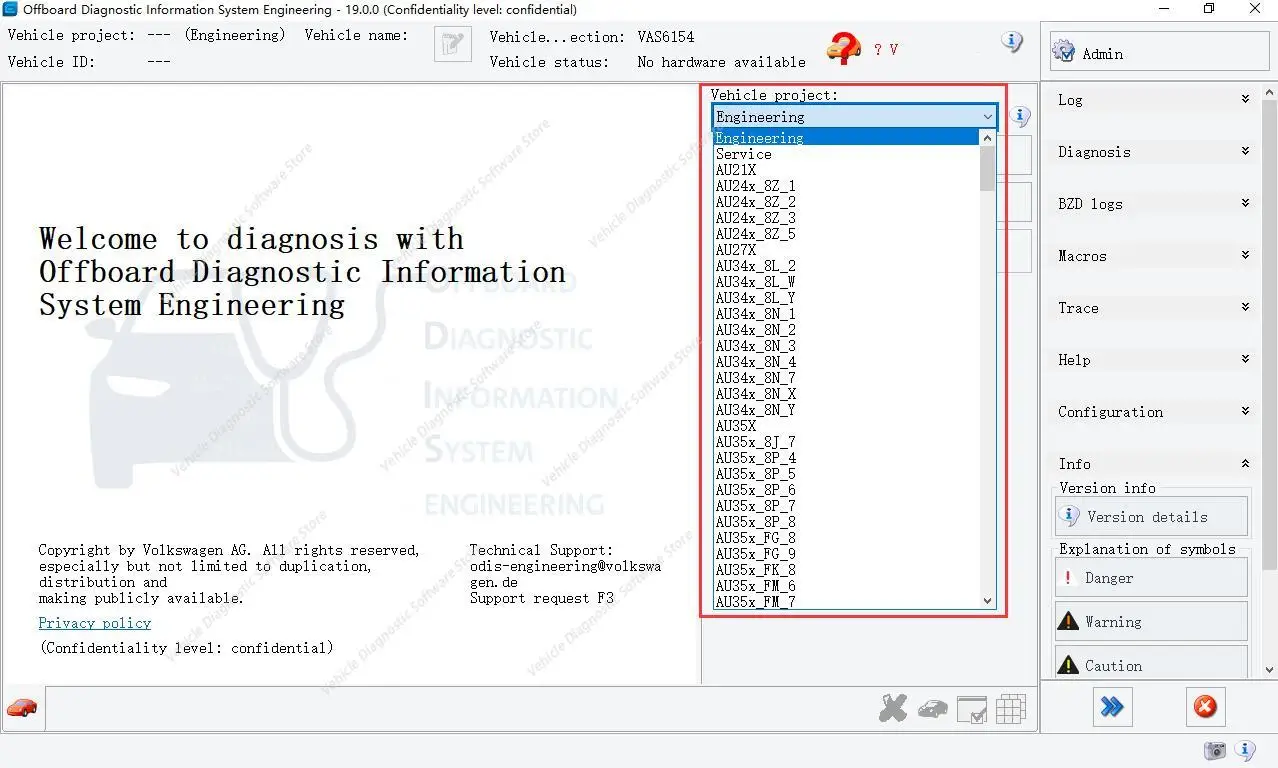This screenshot has height=768, width=1278.
Task: Click info icon beside Vehicle project dropdown
Action: (x=1020, y=117)
